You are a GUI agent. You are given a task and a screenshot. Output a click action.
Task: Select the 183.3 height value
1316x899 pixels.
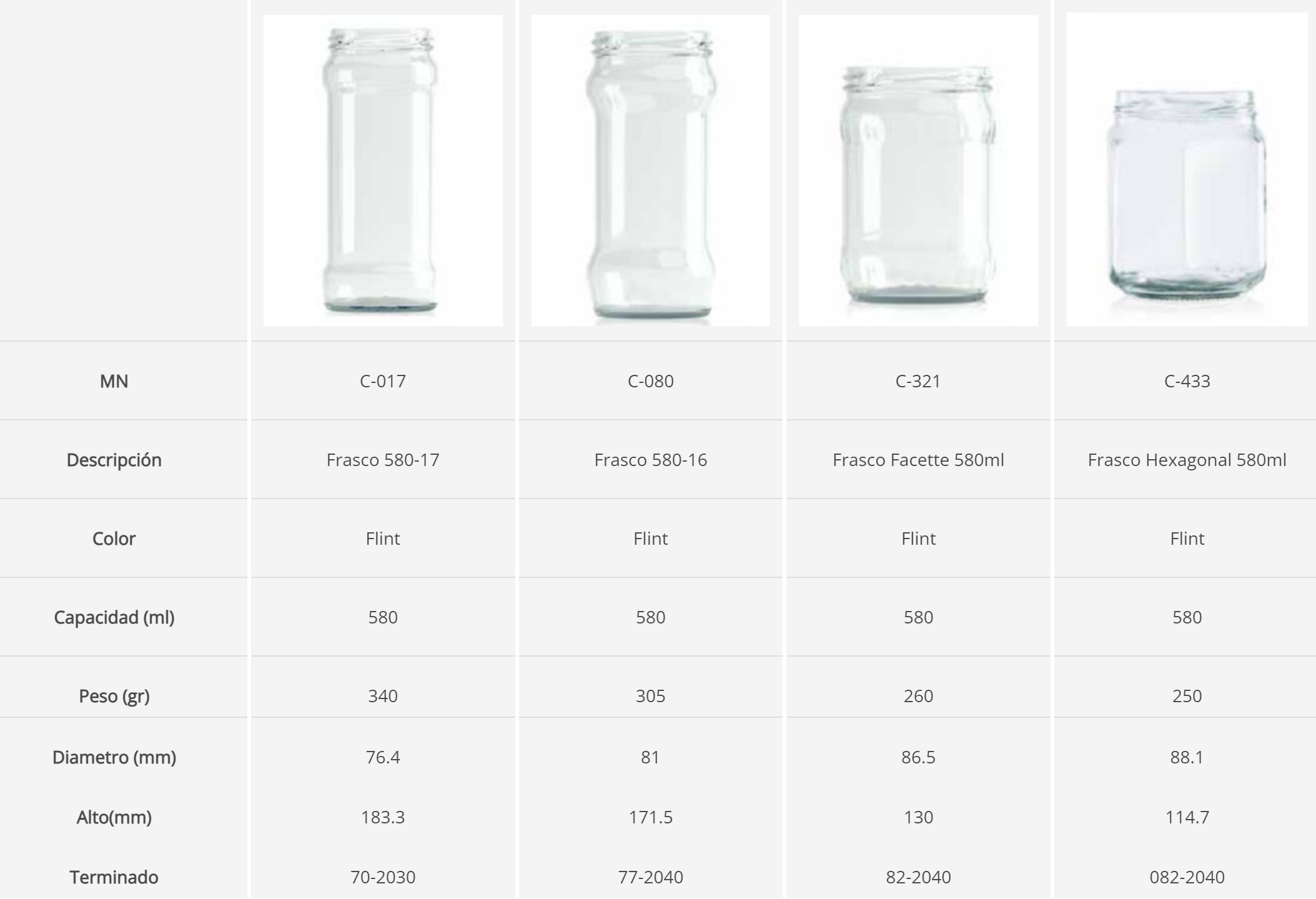pos(382,817)
